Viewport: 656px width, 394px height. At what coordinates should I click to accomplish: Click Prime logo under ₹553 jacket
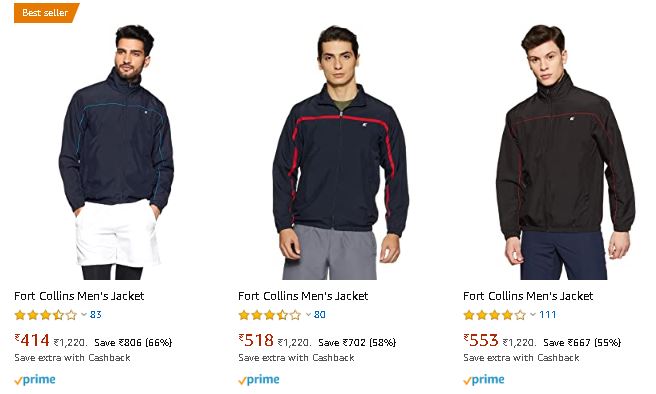pyautogui.click(x=484, y=380)
